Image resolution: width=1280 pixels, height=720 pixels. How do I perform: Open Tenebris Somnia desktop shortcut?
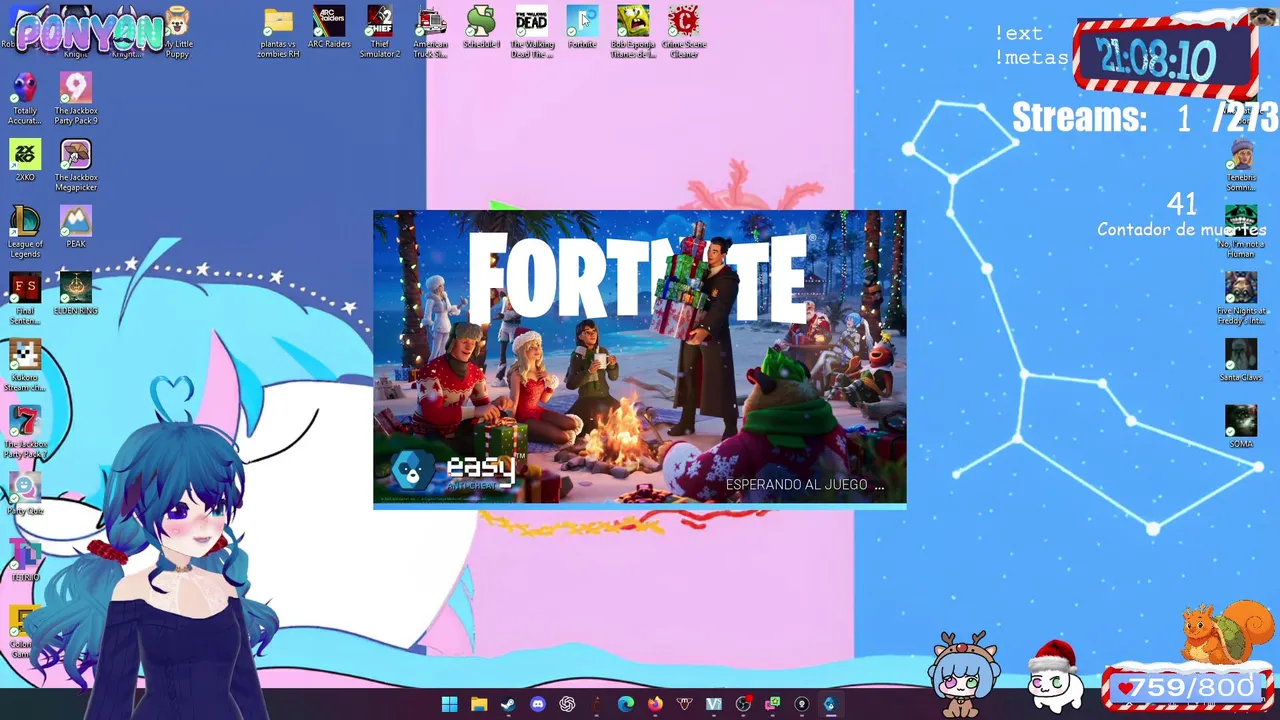click(1241, 166)
